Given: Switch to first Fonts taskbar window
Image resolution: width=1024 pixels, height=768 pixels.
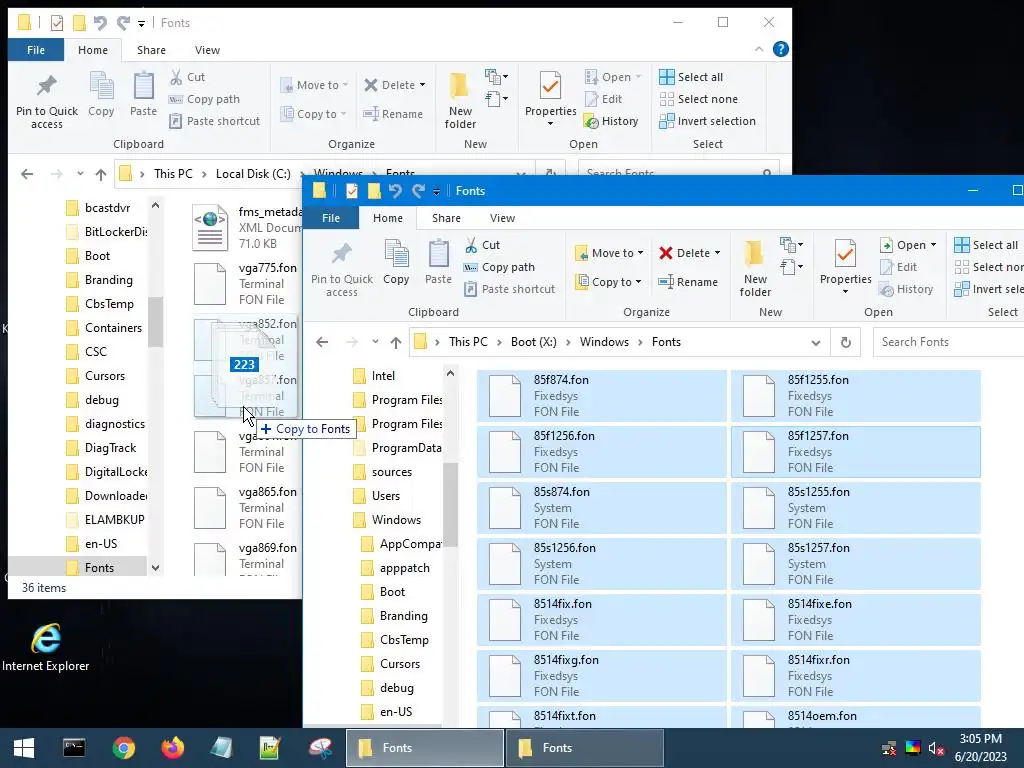Looking at the screenshot, I should pos(424,748).
